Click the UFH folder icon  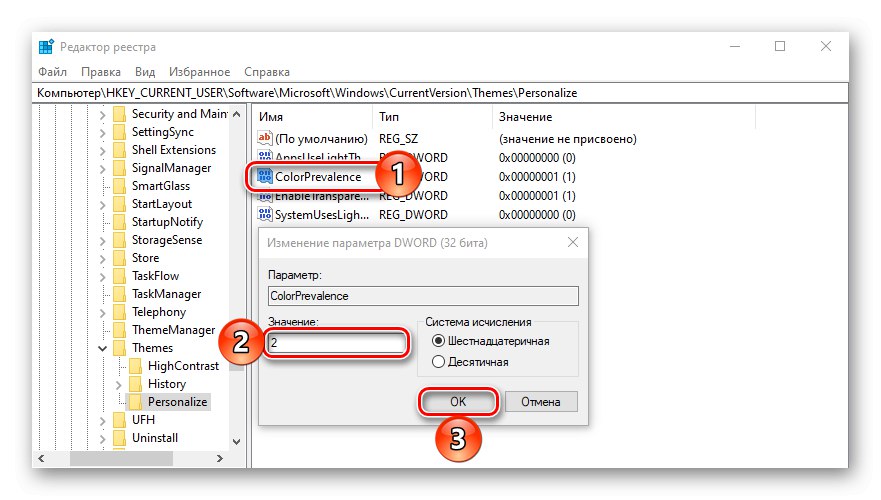[x=119, y=420]
